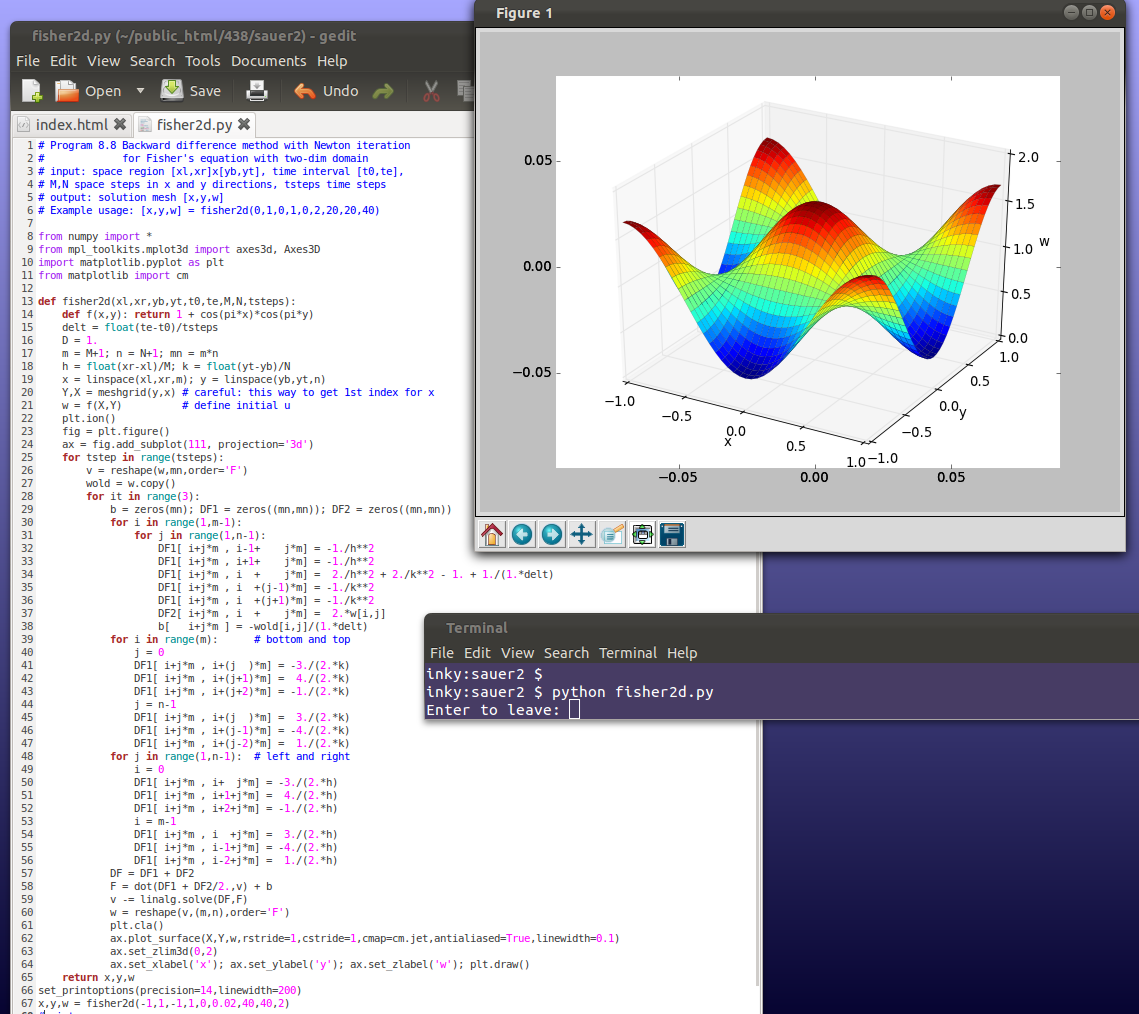
Task: Open Terminal File menu
Action: pos(442,653)
